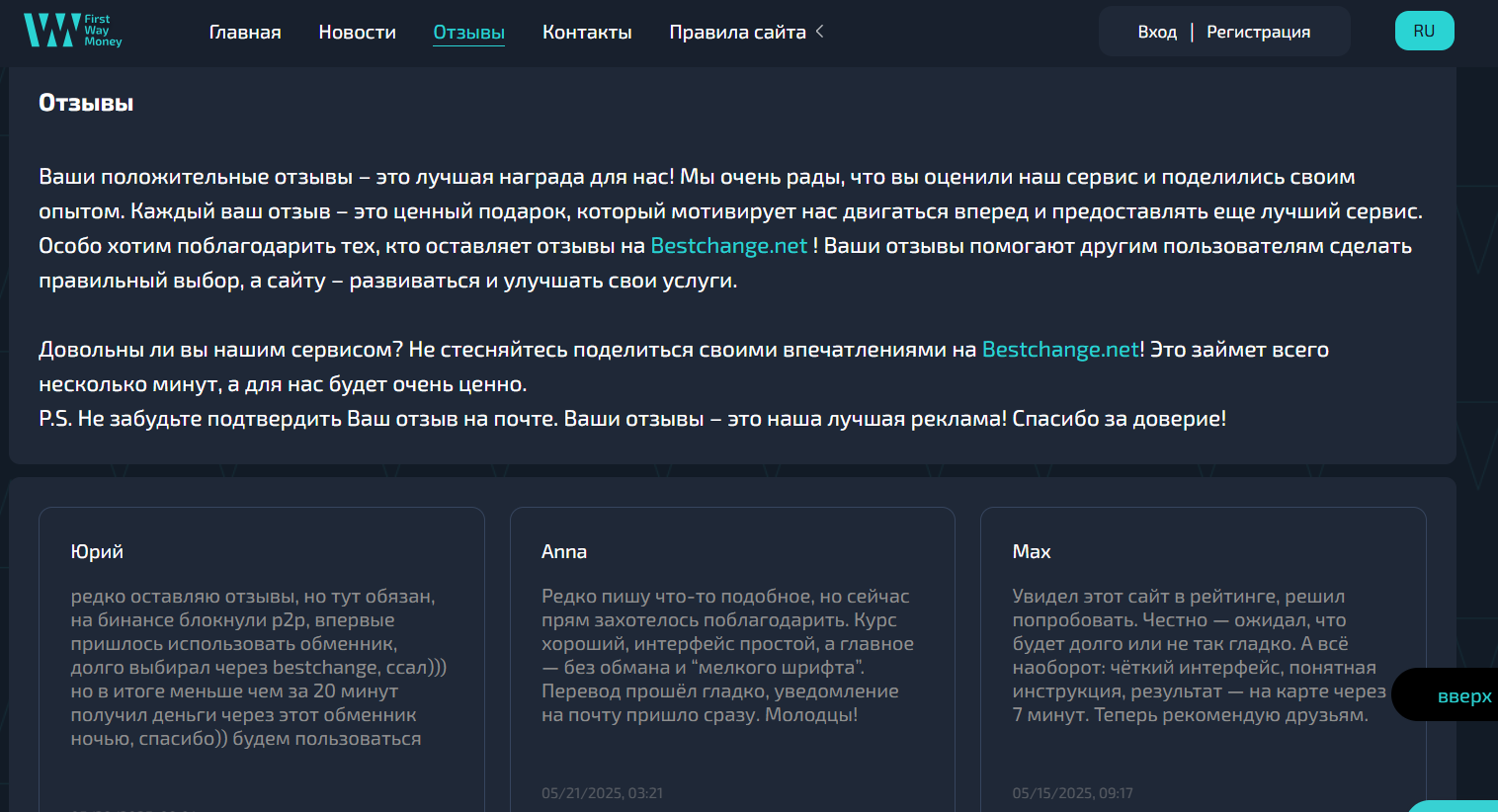Click the chevron beside Правила сайта
Screen dimensions: 1498x812
pos(819,32)
